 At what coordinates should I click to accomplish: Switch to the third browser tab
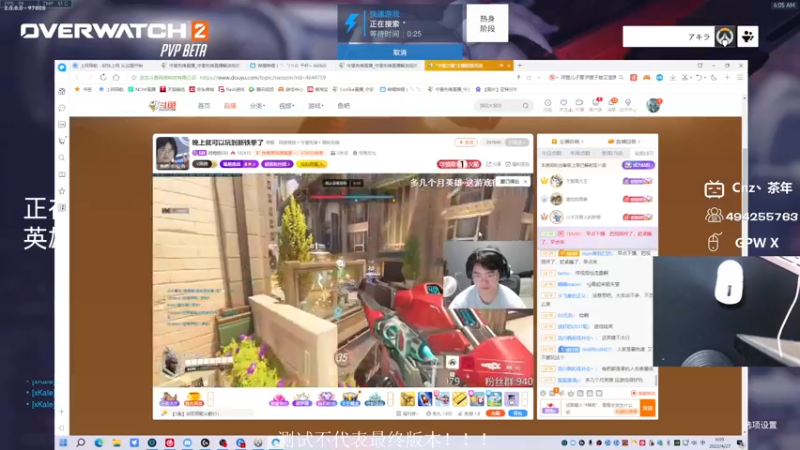pos(291,65)
